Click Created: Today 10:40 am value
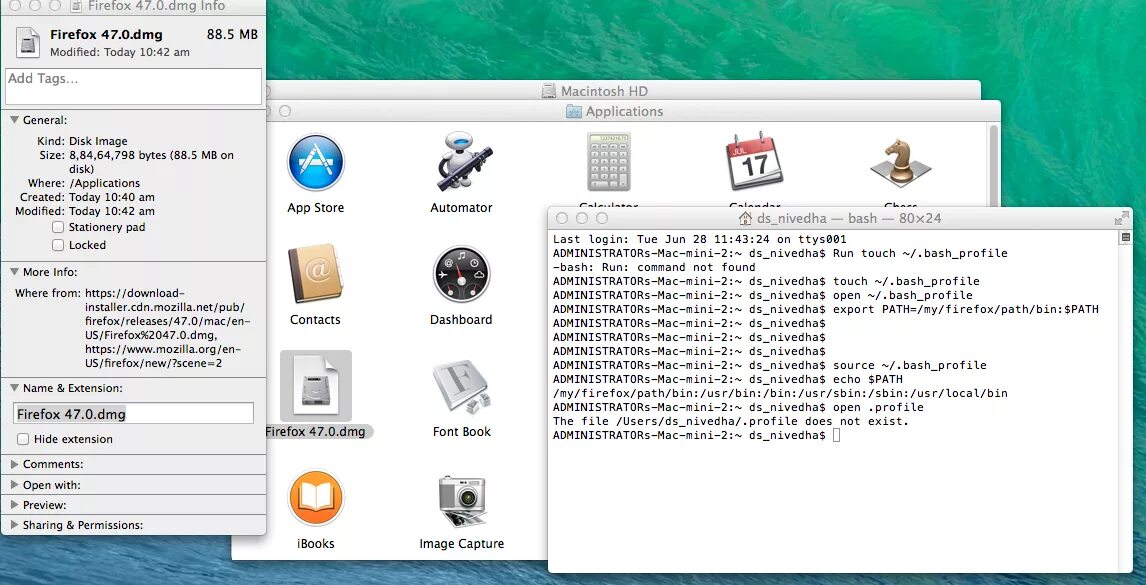This screenshot has height=585, width=1146. tap(112, 197)
